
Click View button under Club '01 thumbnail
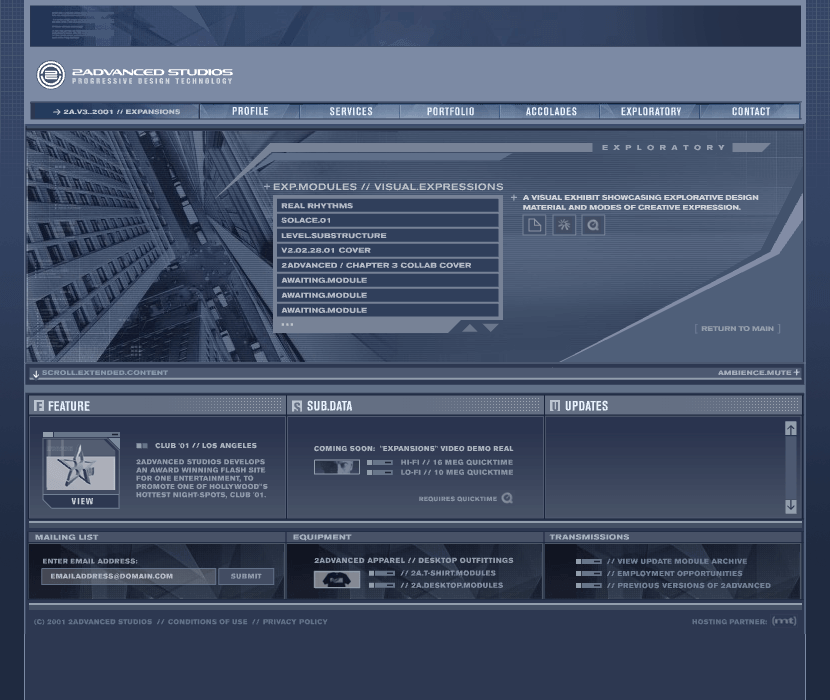[82, 501]
